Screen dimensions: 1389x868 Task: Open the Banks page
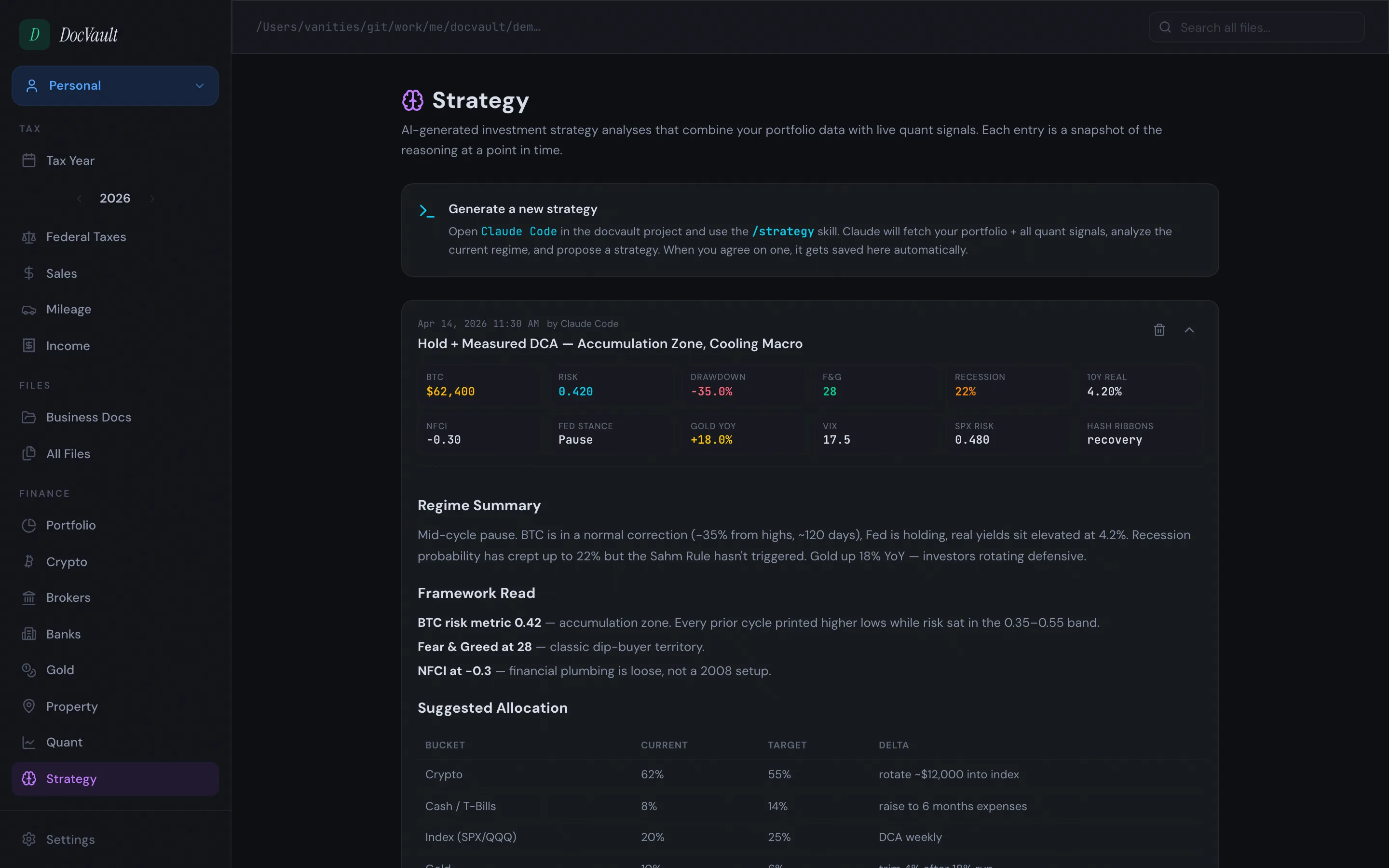pos(115,634)
